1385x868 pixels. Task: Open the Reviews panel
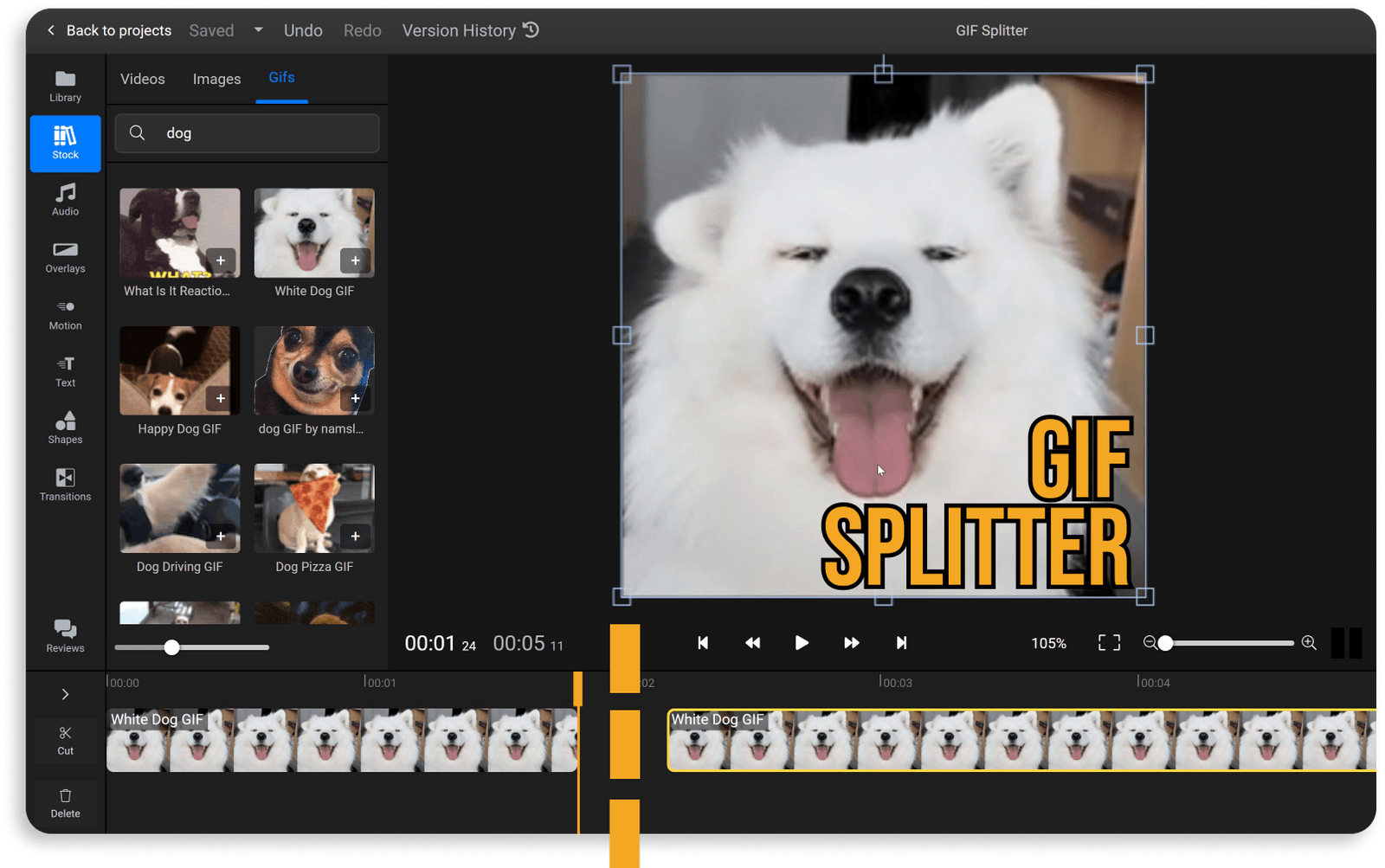click(65, 633)
